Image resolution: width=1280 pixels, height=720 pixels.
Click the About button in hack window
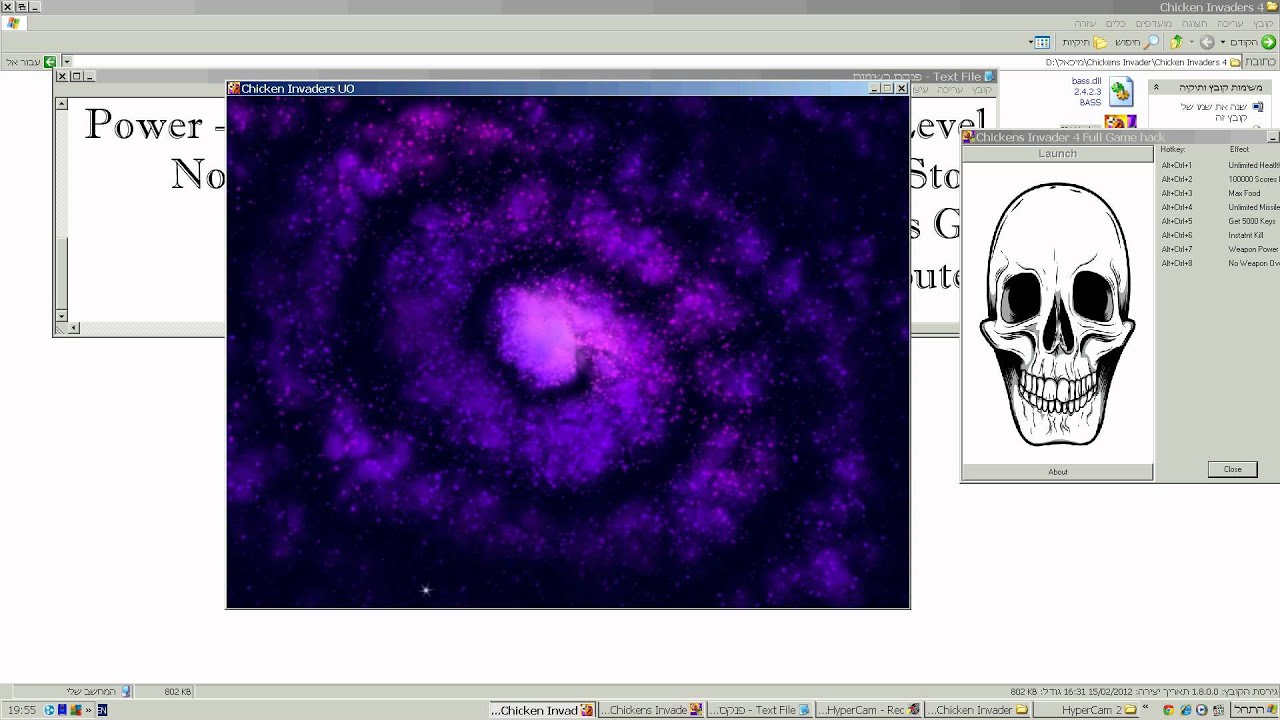pyautogui.click(x=1057, y=472)
